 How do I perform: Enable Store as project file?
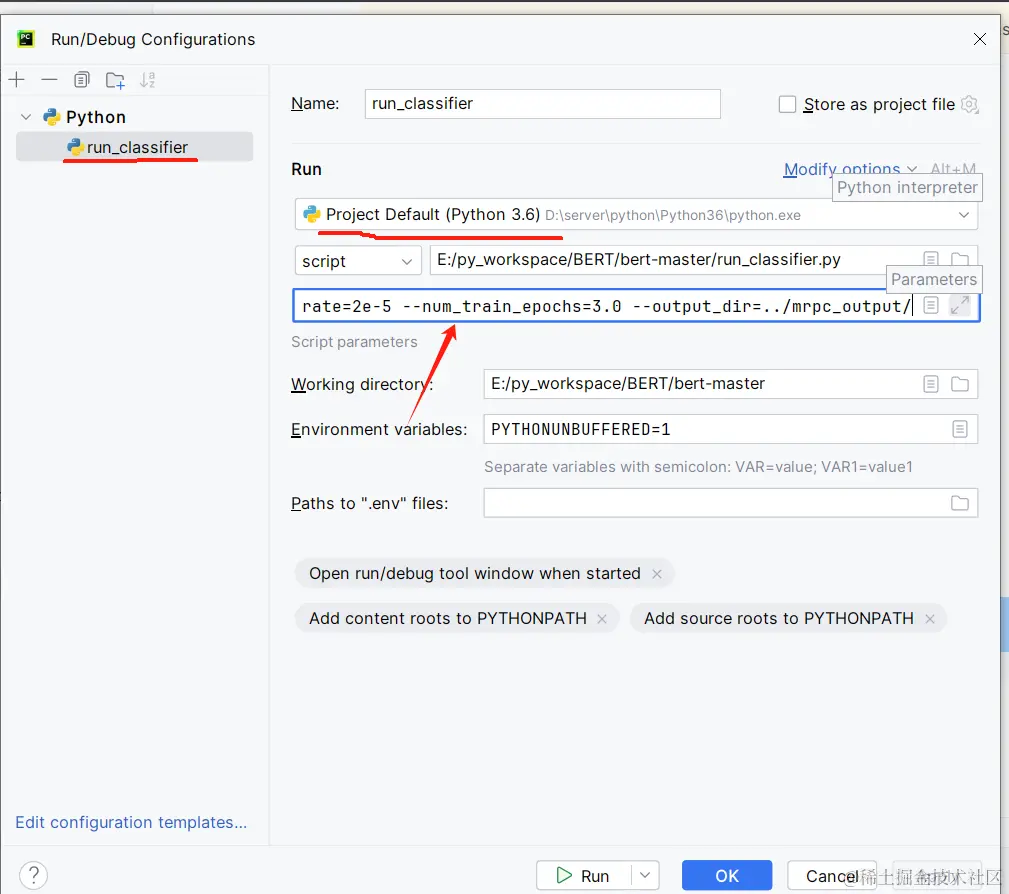click(x=787, y=104)
